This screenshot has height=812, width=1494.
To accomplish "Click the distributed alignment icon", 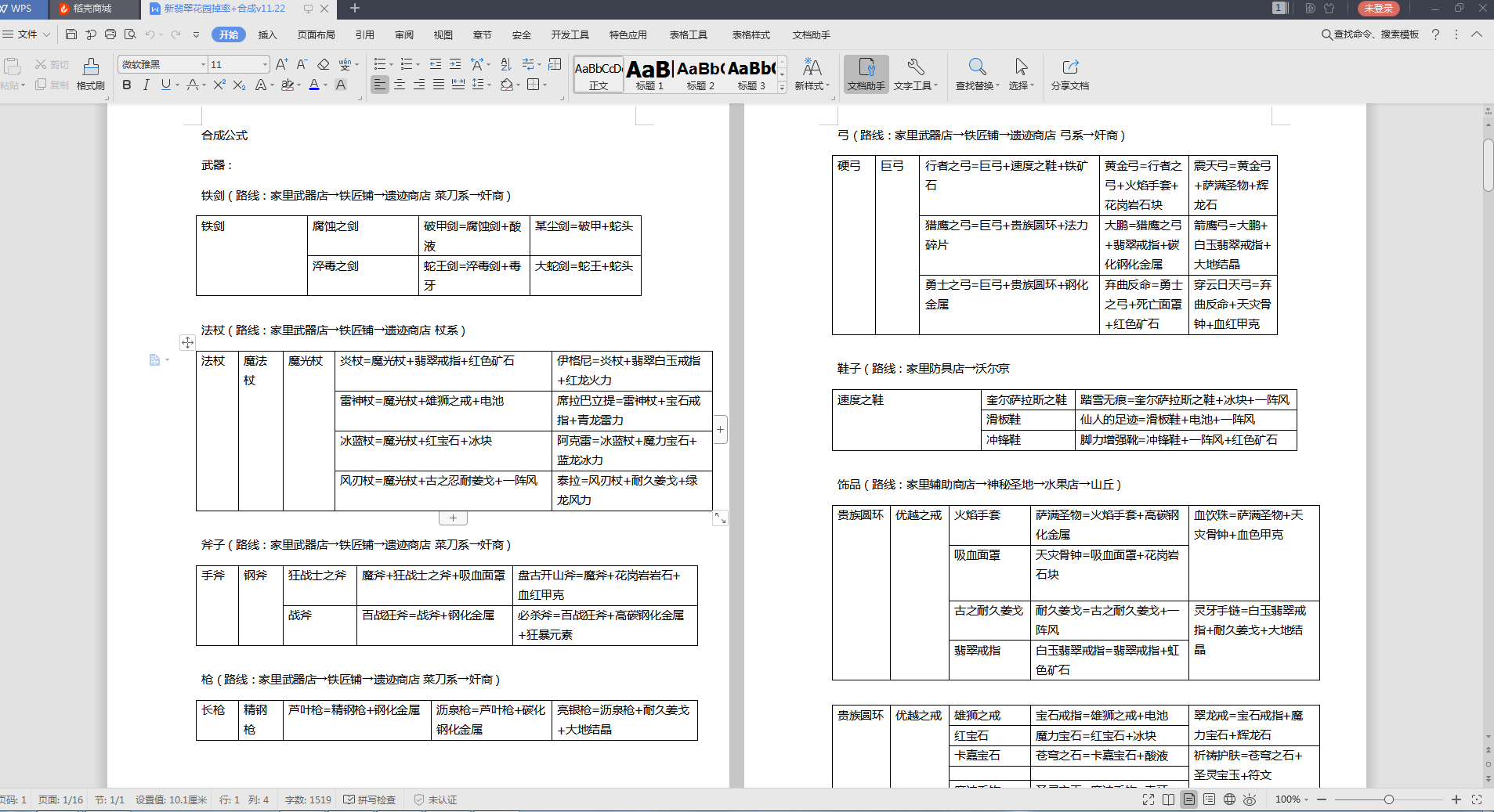I will tap(458, 85).
